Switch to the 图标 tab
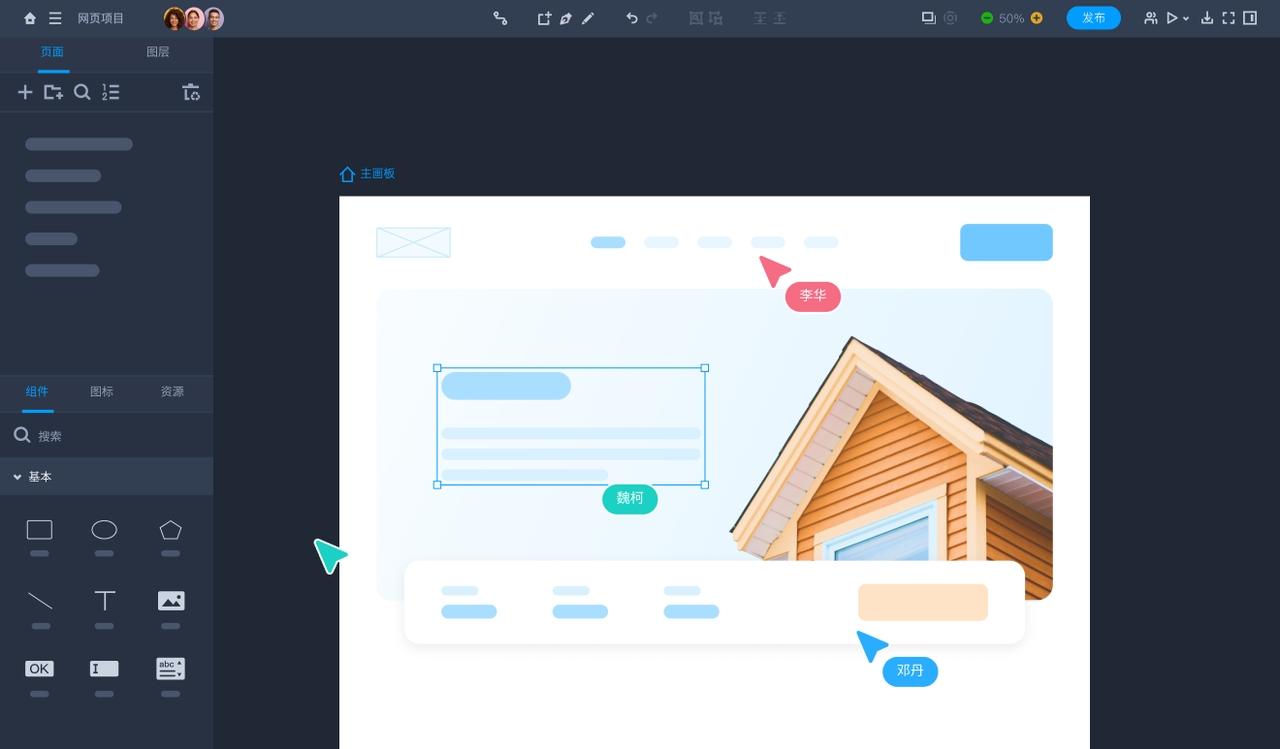The height and width of the screenshot is (749, 1280). coord(102,392)
